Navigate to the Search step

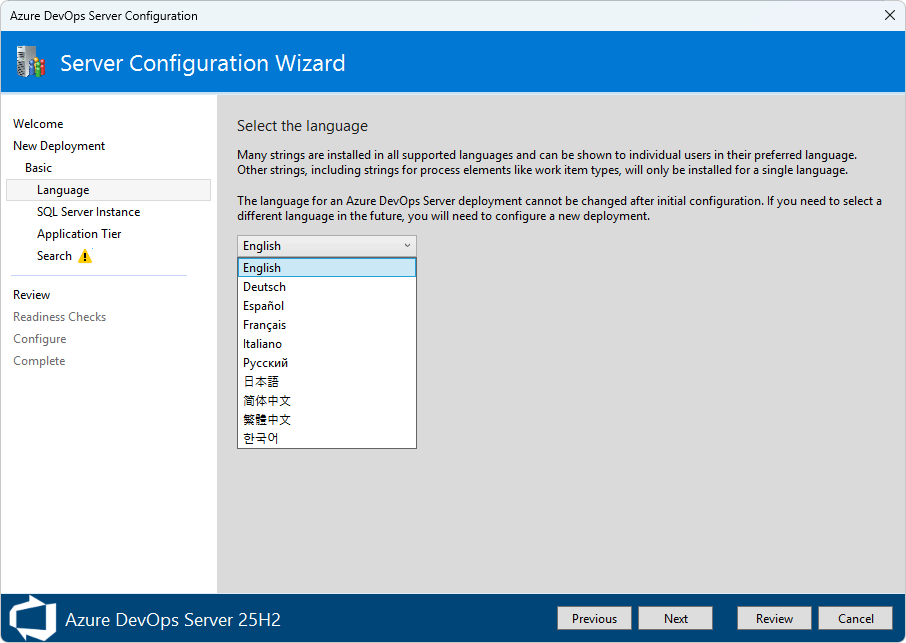(x=54, y=256)
